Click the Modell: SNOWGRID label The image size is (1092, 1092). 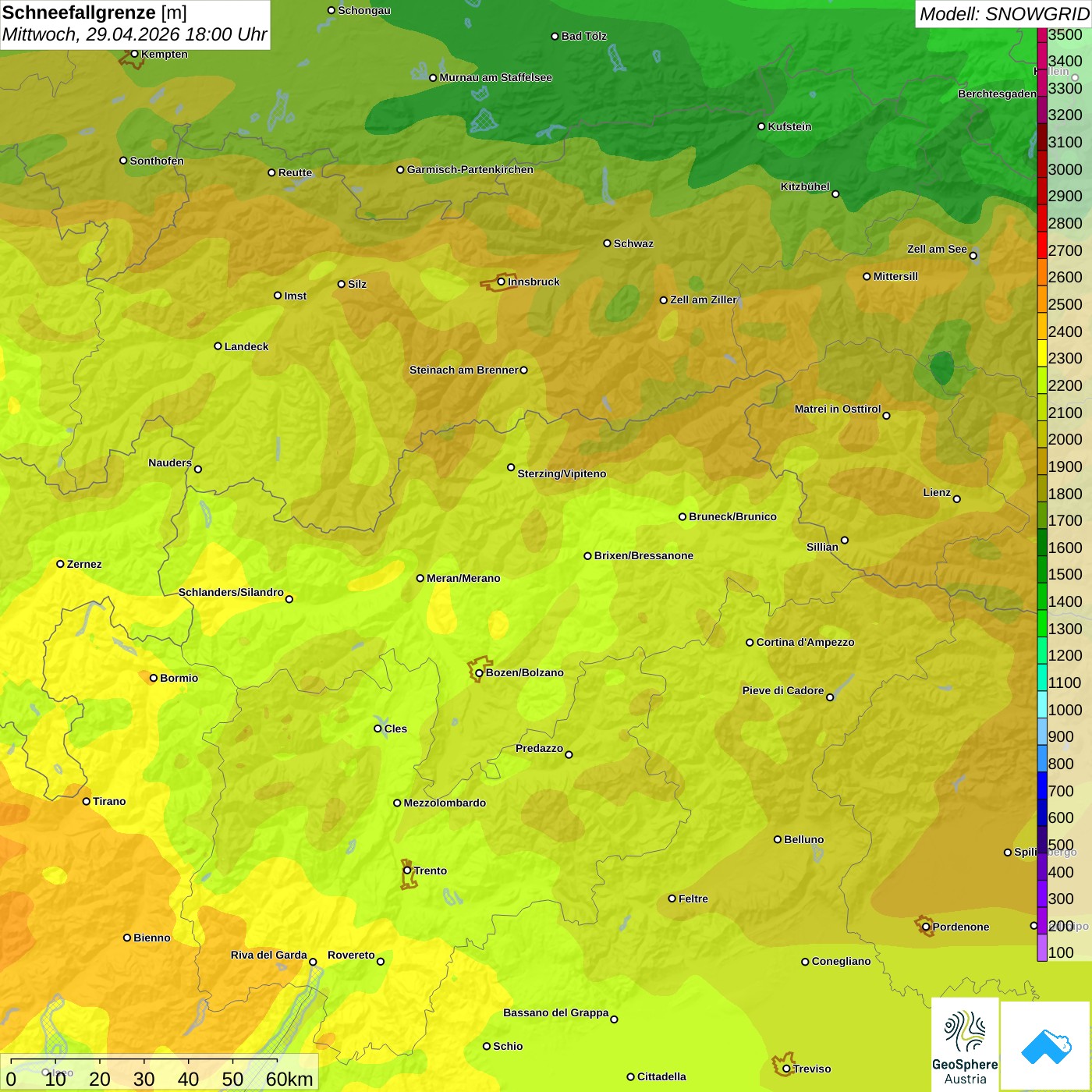tap(1004, 14)
